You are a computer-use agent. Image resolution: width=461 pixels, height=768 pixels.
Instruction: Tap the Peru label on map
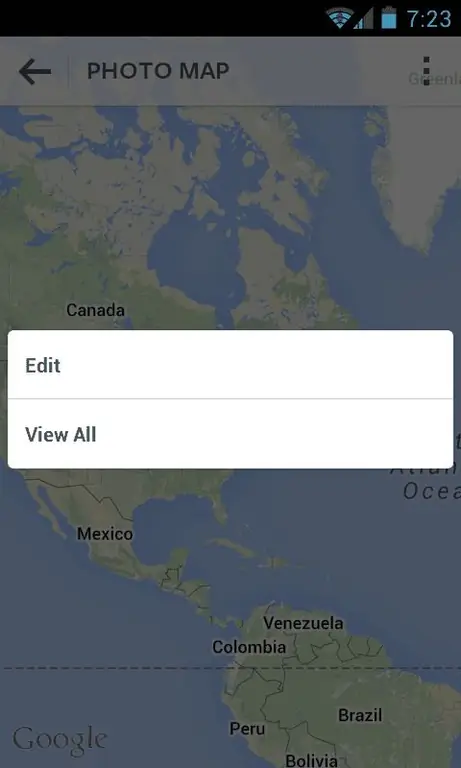247,729
